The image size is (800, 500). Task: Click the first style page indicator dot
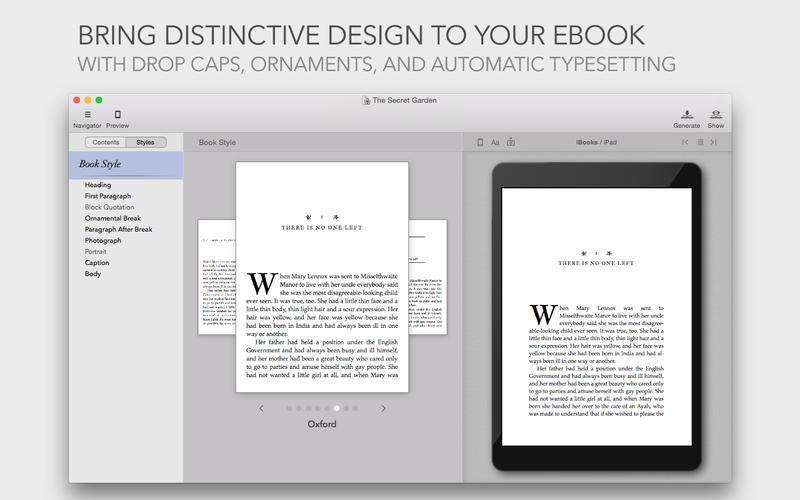click(x=289, y=408)
